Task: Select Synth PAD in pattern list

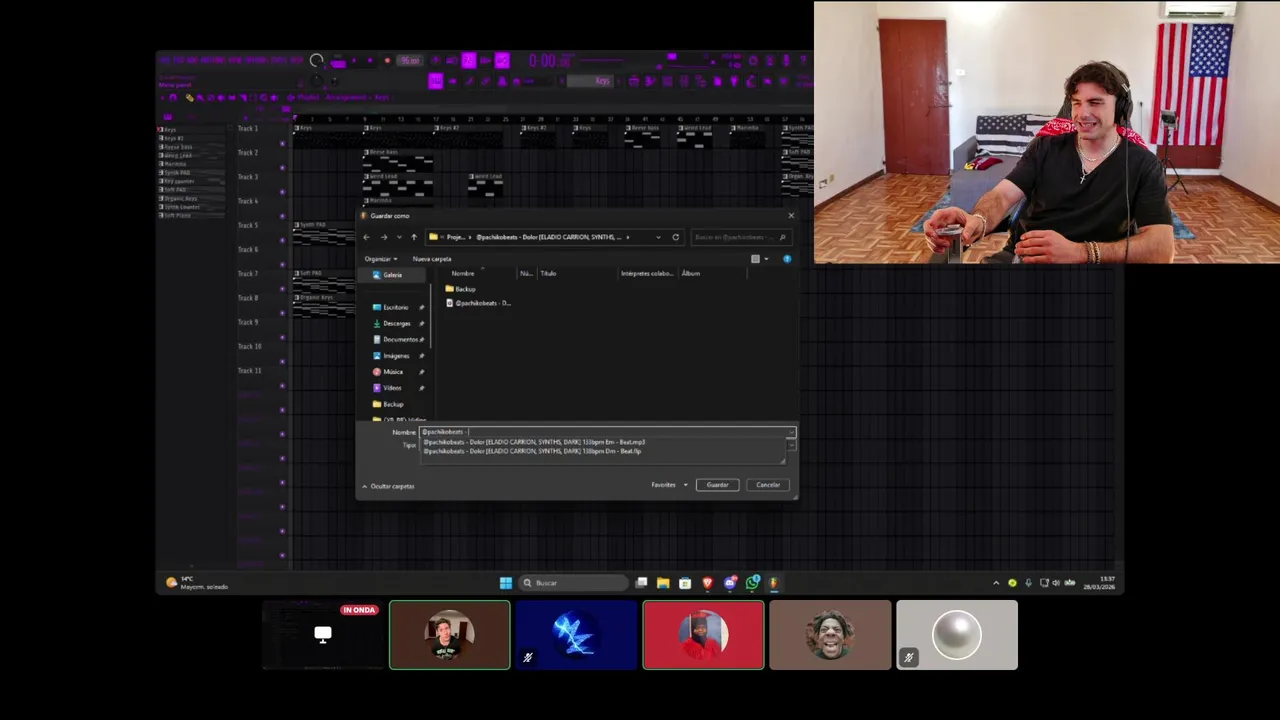Action: [177, 173]
